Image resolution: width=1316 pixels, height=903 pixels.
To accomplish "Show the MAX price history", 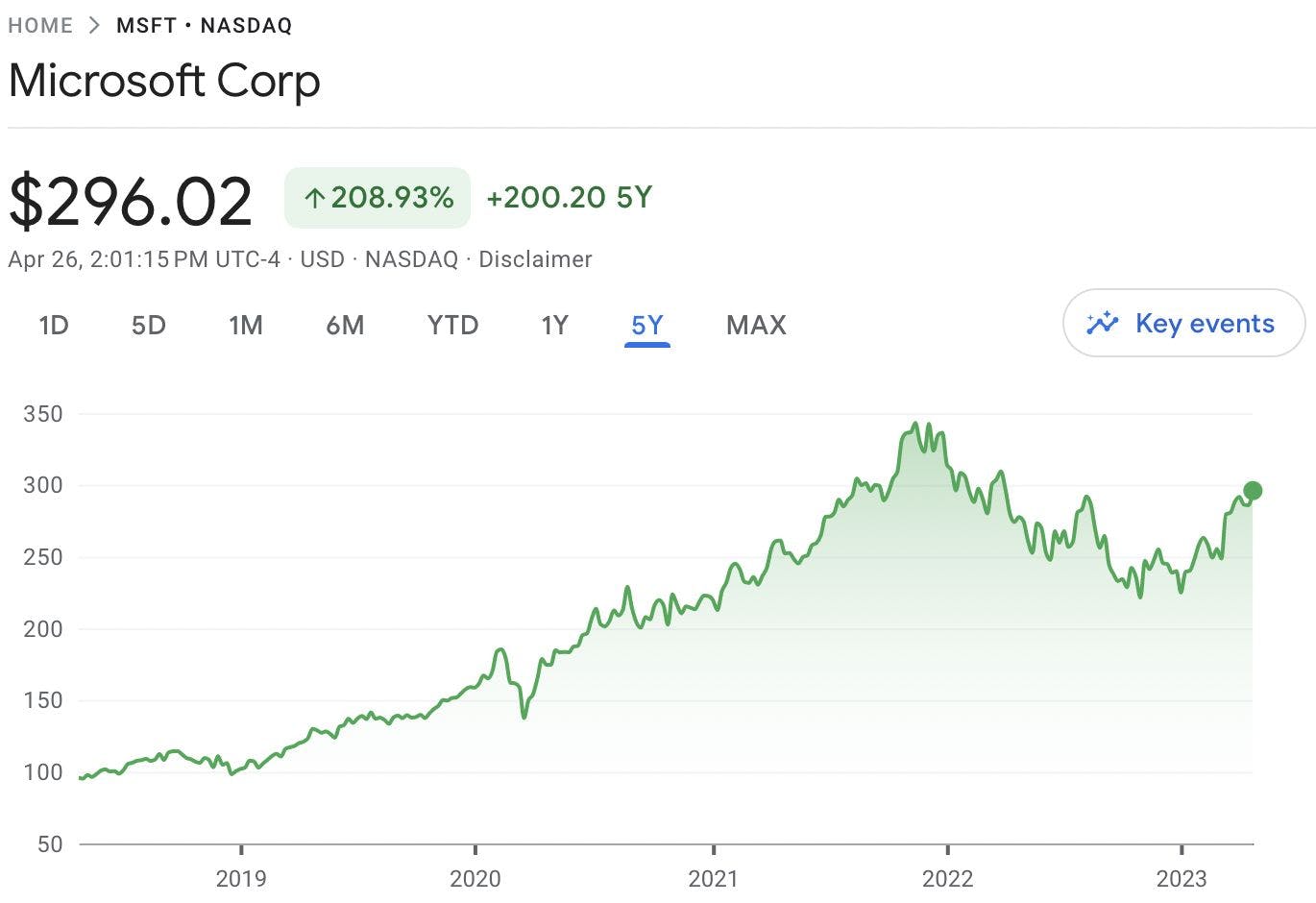I will click(x=756, y=326).
